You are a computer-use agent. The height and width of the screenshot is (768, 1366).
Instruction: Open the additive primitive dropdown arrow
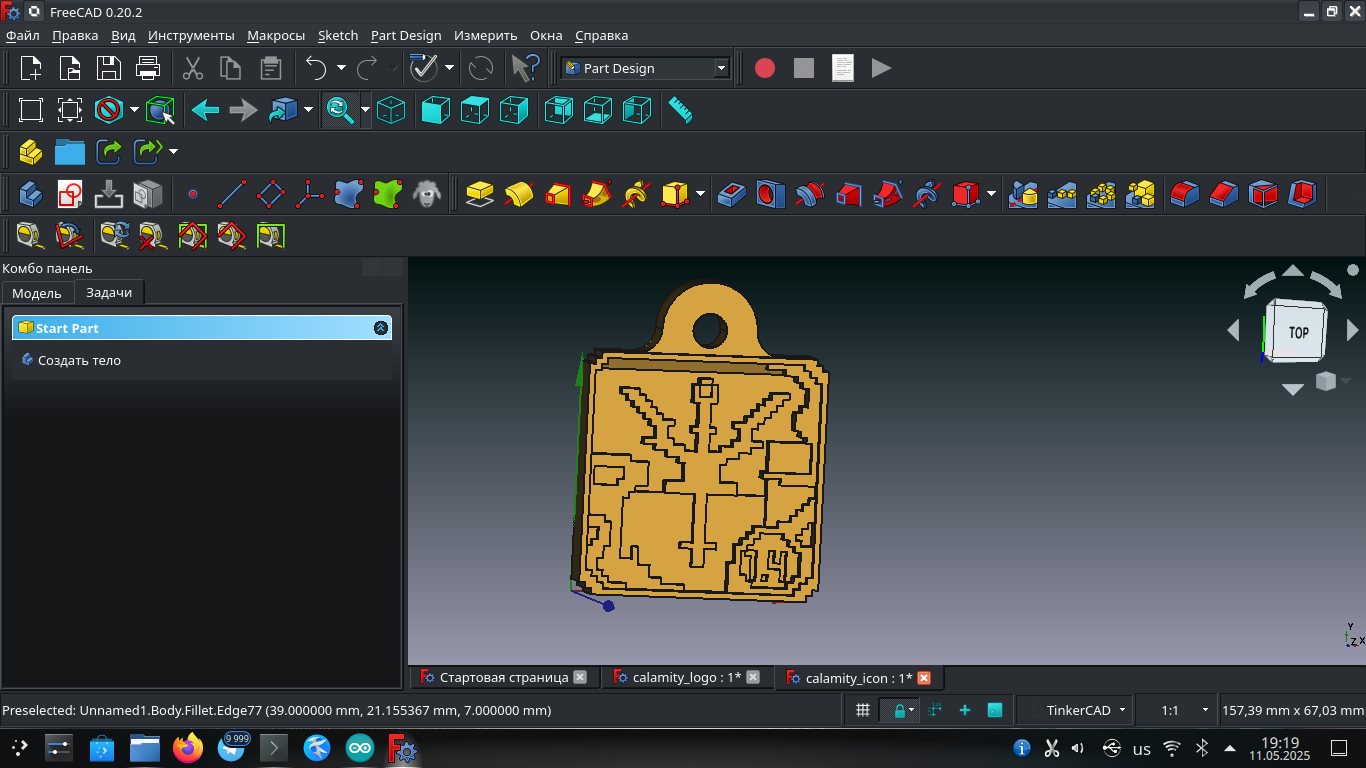(x=701, y=193)
